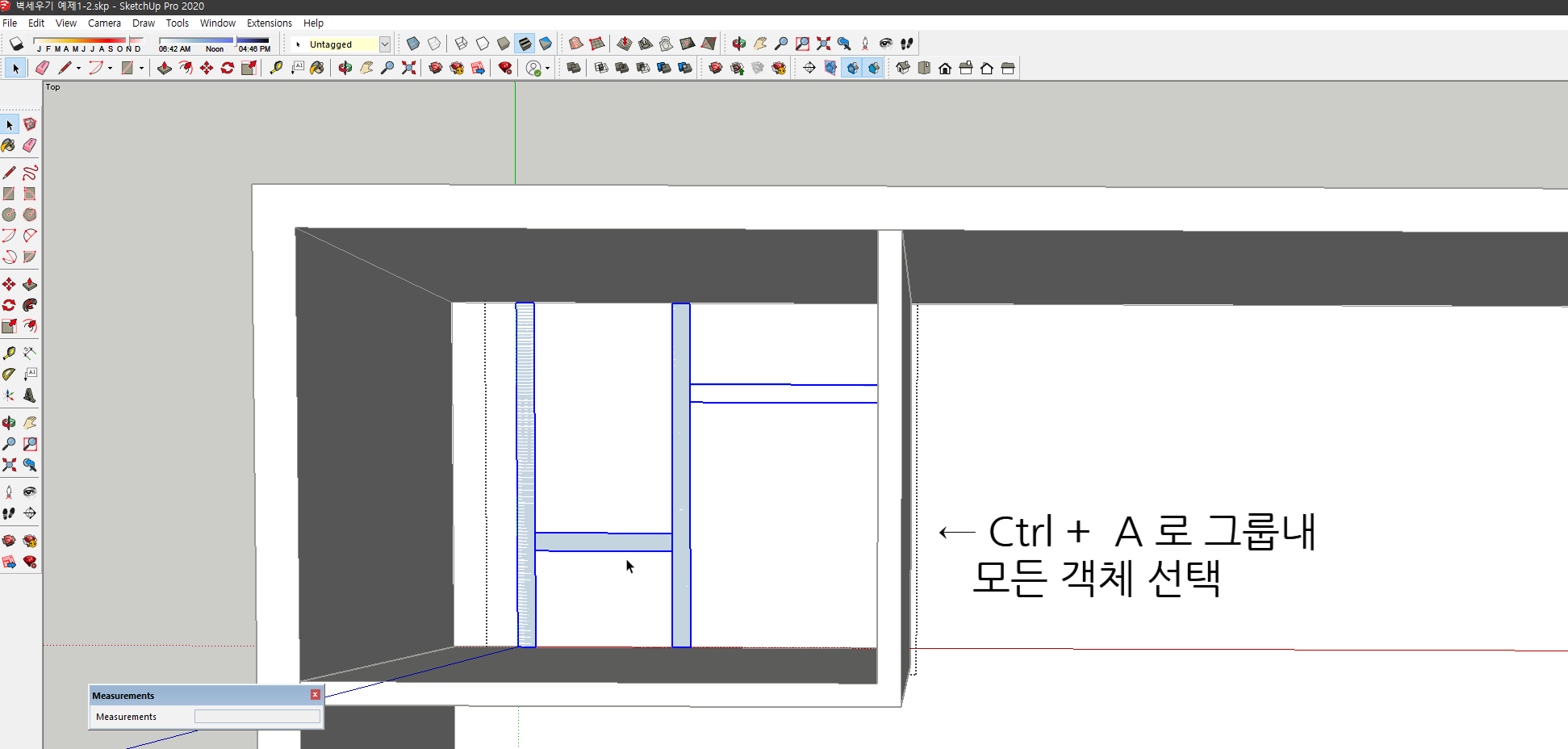The width and height of the screenshot is (1568, 749).
Task: Open the Untagged tag dropdown
Action: (x=385, y=44)
